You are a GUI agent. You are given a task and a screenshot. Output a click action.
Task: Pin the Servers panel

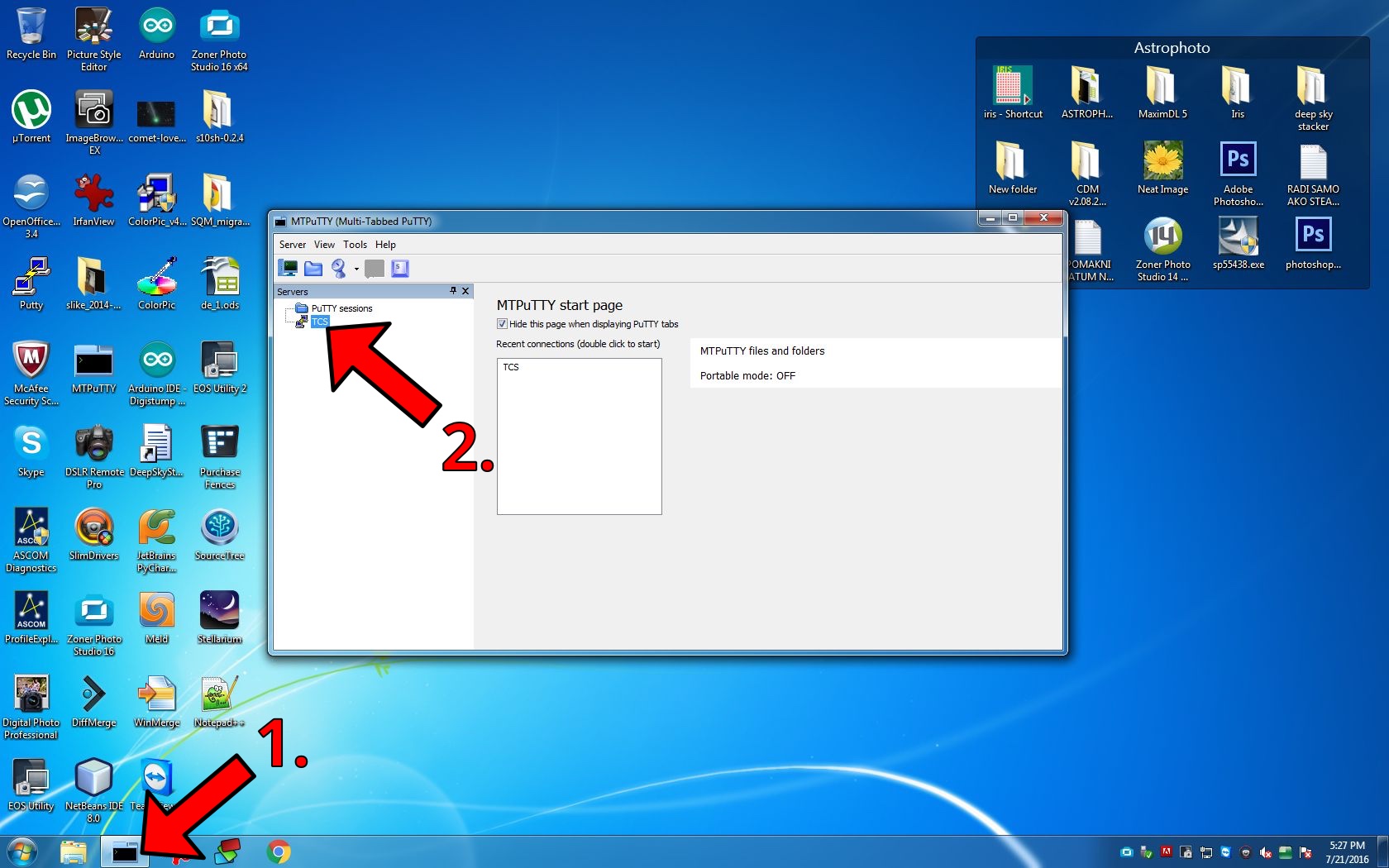453,291
